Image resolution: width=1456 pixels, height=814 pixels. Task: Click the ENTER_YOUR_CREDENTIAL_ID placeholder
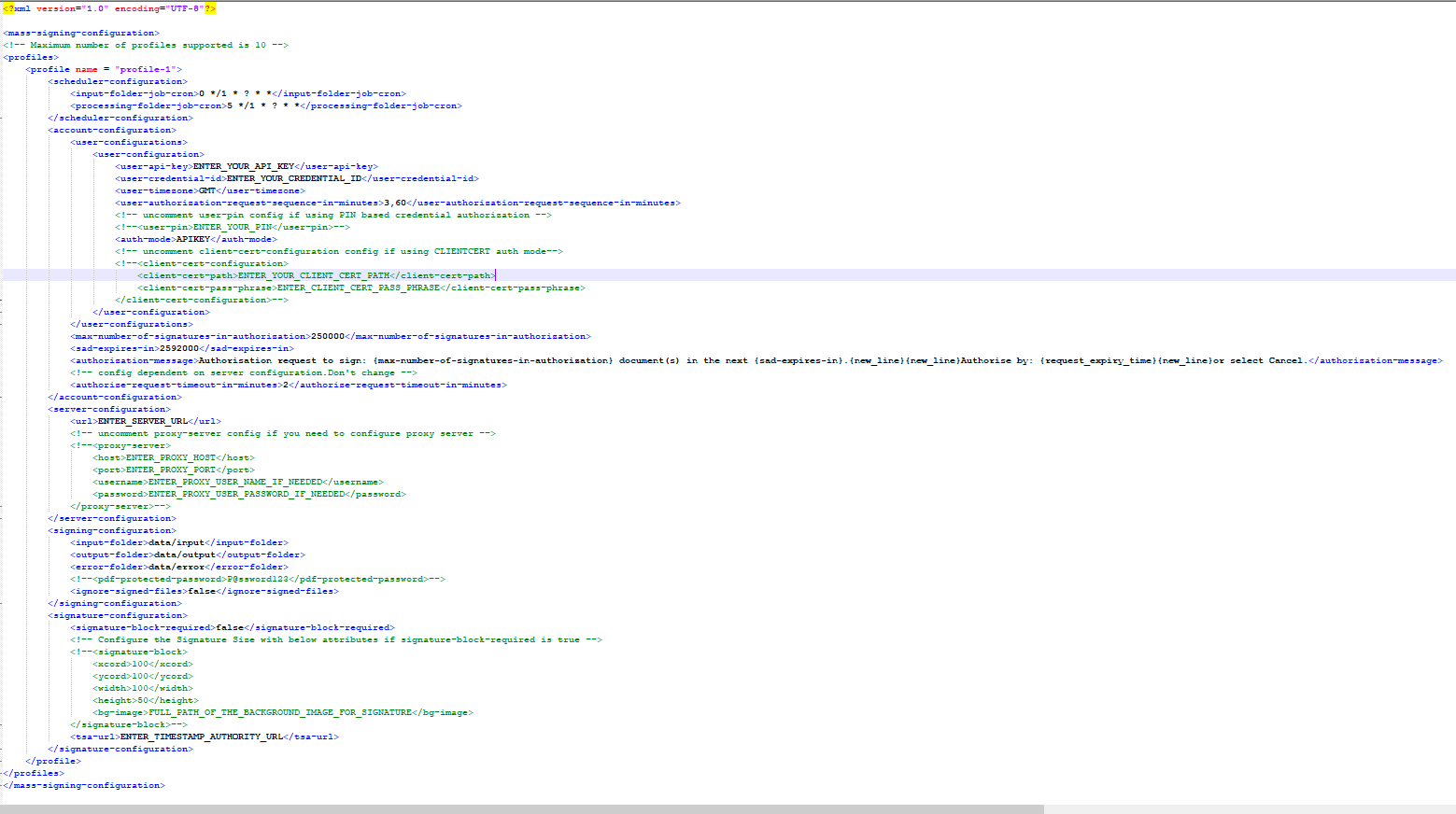[x=294, y=178]
